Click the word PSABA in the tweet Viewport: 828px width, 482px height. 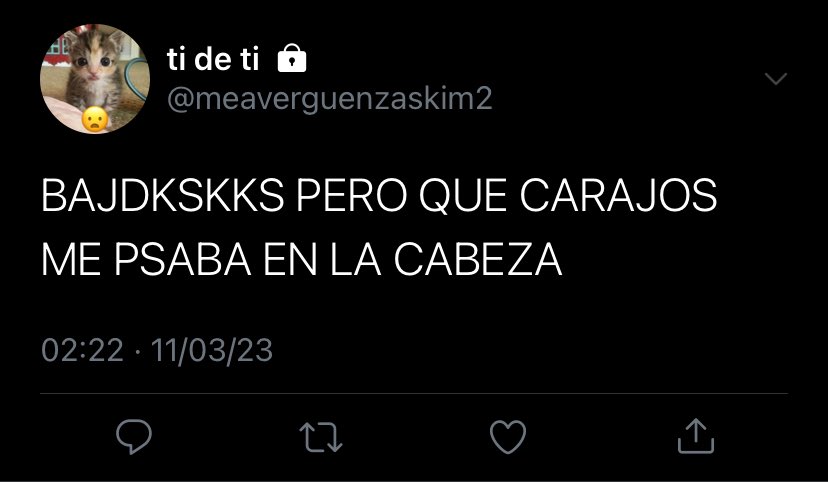[183, 260]
